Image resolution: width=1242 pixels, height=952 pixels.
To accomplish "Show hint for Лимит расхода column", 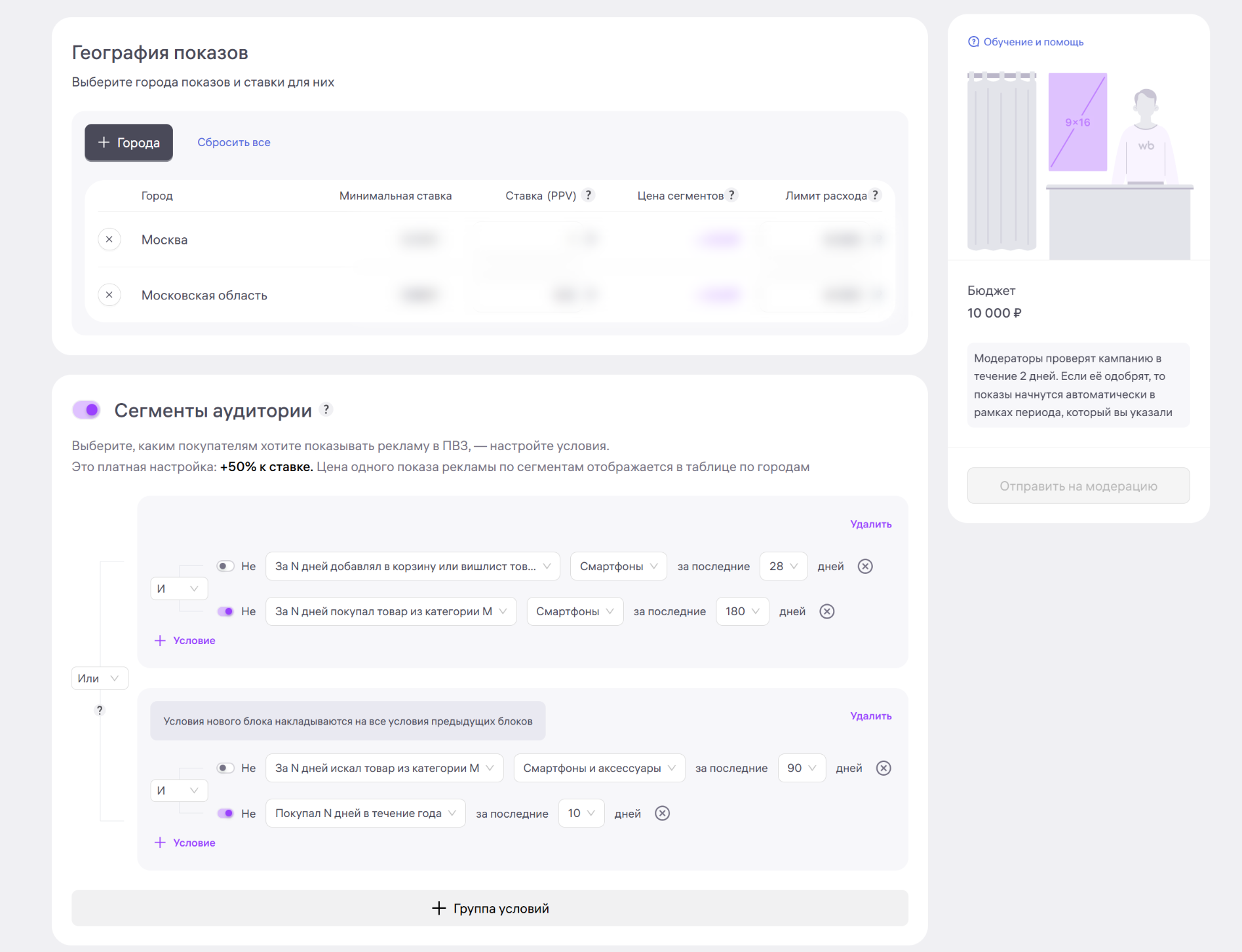I will pos(875,195).
